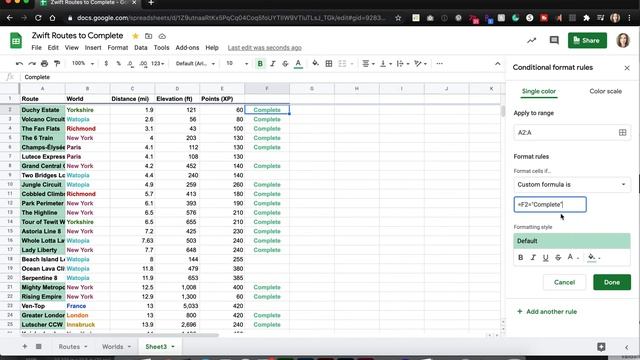Viewport: 640px width, 360px height.
Task: Open the File menu
Action: click(36, 48)
